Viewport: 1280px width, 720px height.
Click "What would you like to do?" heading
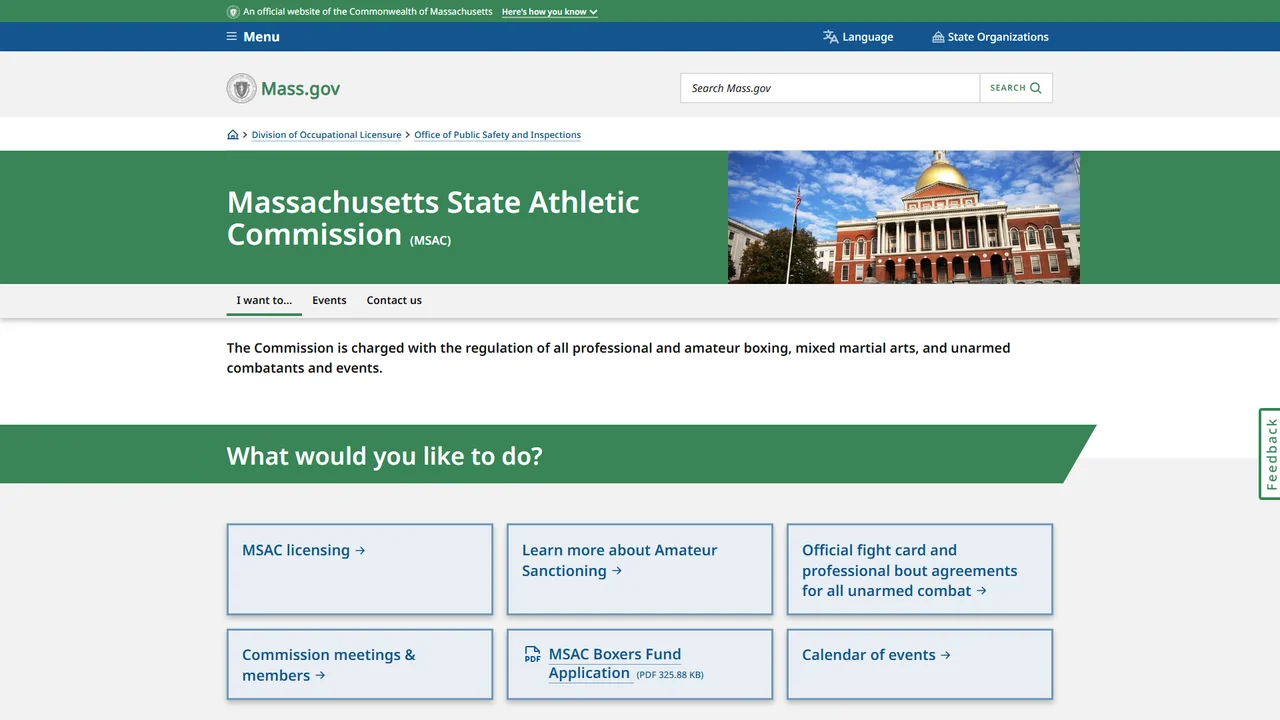(x=384, y=456)
